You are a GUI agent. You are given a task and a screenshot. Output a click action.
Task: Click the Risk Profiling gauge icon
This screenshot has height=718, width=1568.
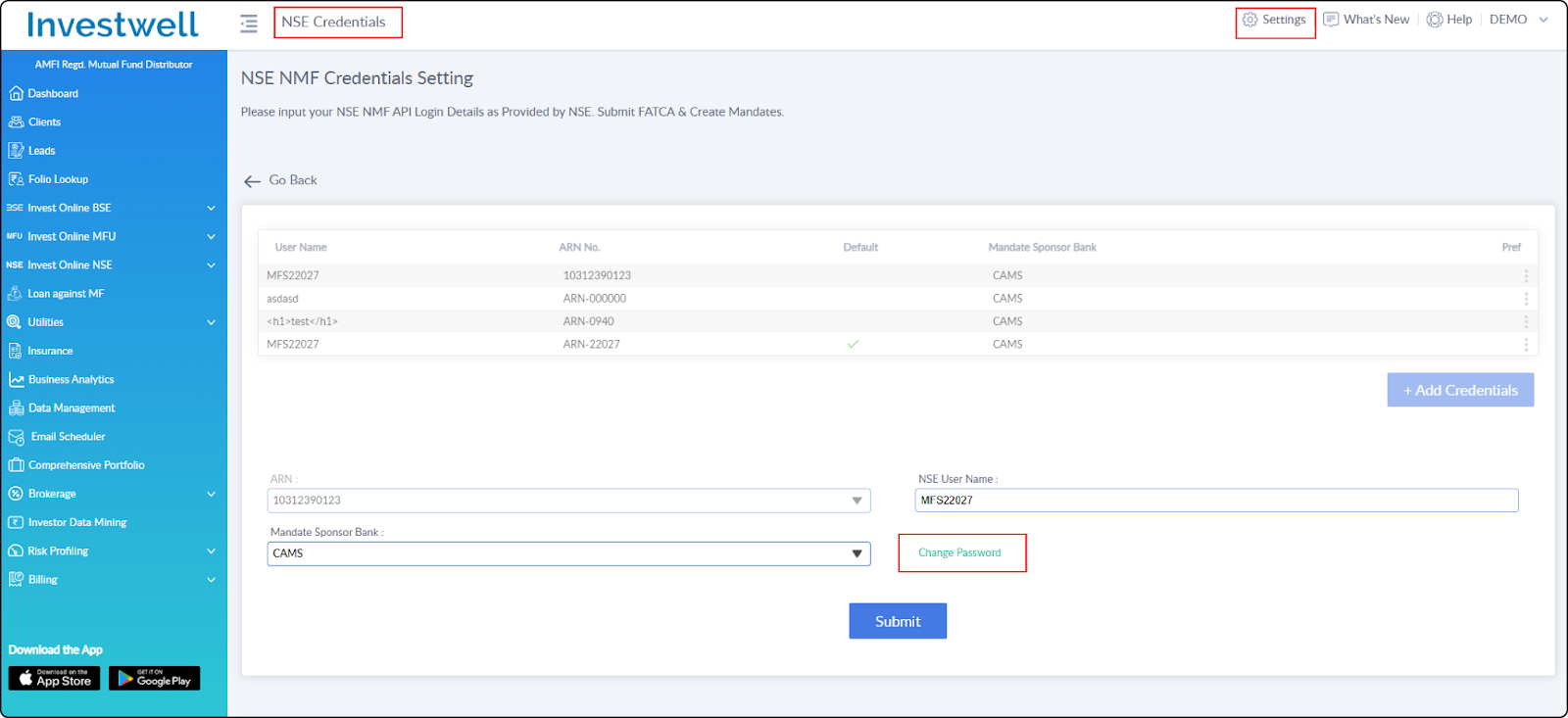15,550
